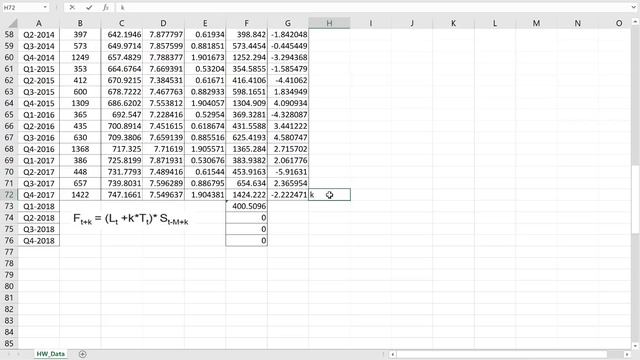640x360 pixels.
Task: Select cell with value 1249
Action: 80,58
